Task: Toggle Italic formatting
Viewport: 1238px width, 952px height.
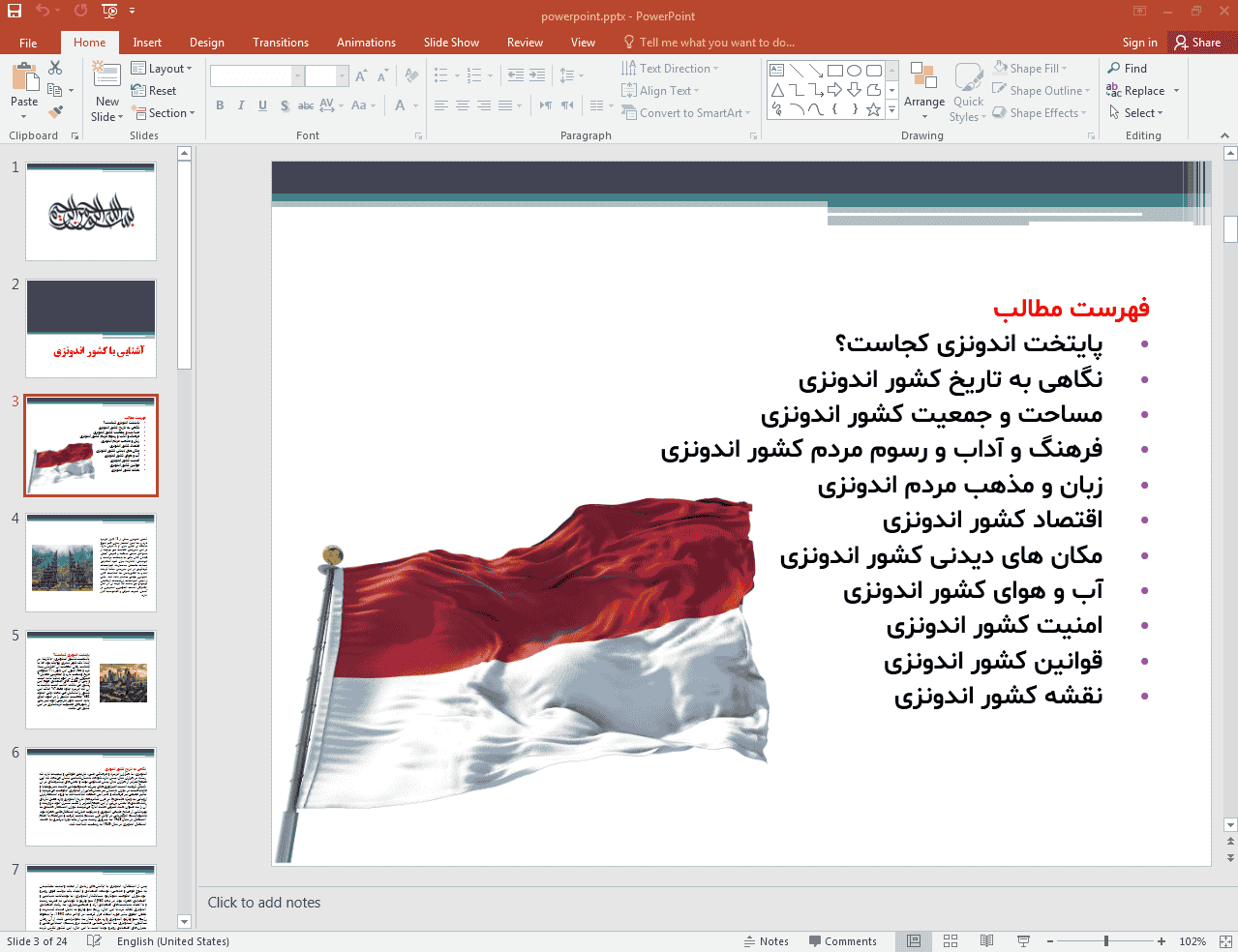Action: pos(241,105)
